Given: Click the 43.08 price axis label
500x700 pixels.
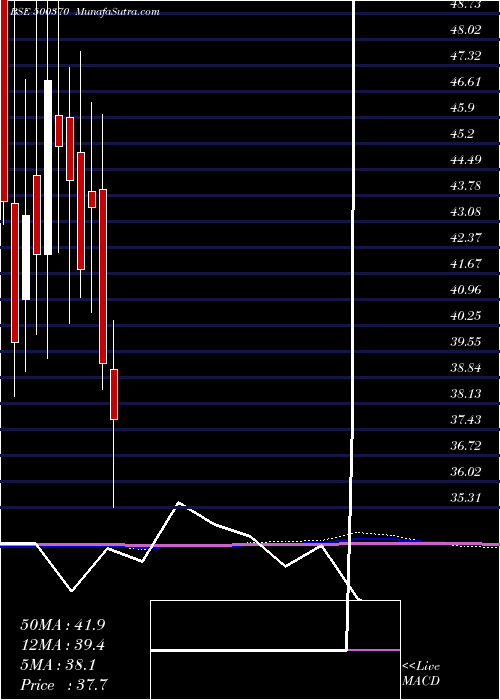Looking at the screenshot, I should (466, 212).
